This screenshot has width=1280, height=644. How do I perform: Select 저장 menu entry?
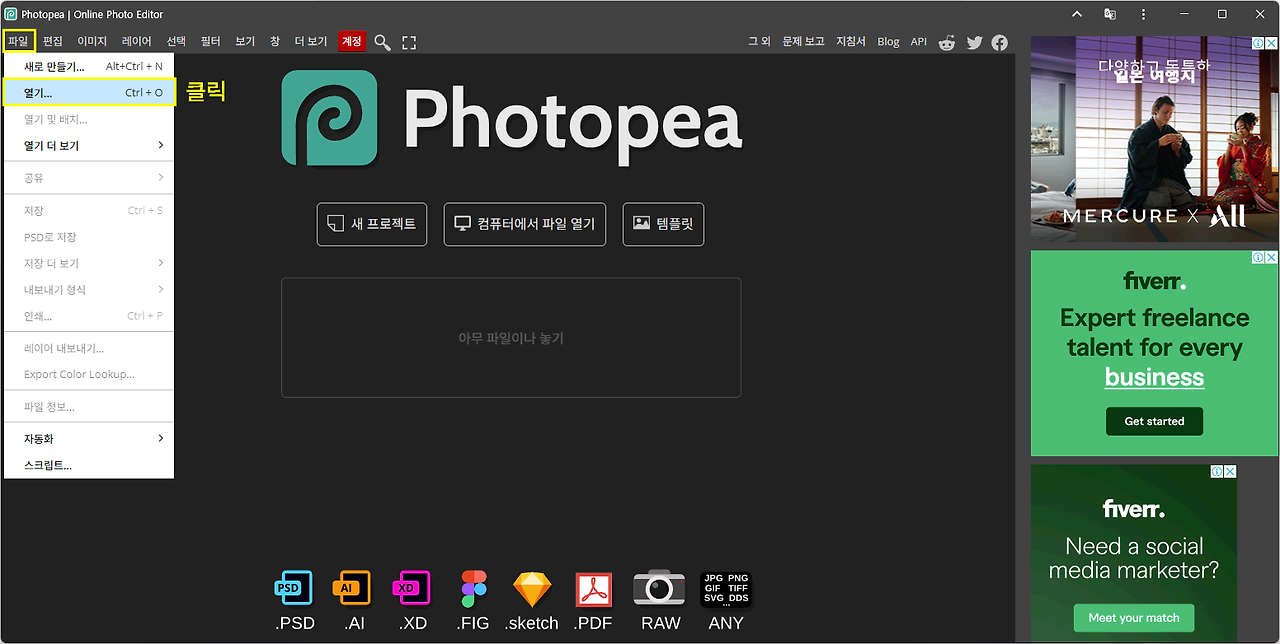[x=90, y=211]
